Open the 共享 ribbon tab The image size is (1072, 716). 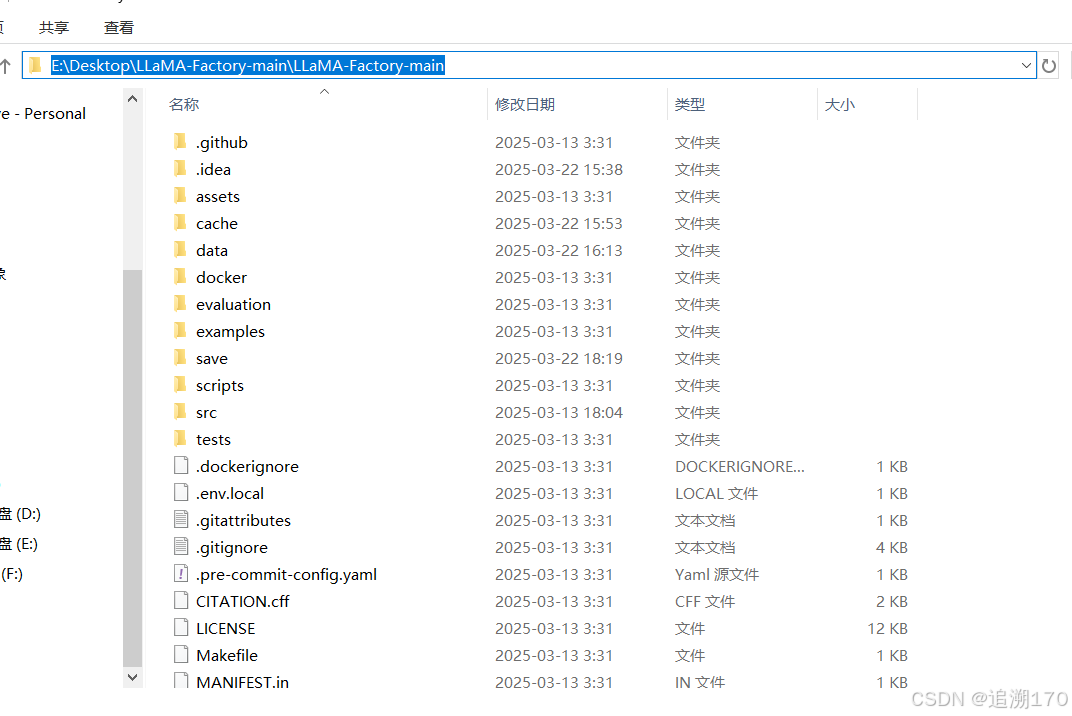click(54, 27)
